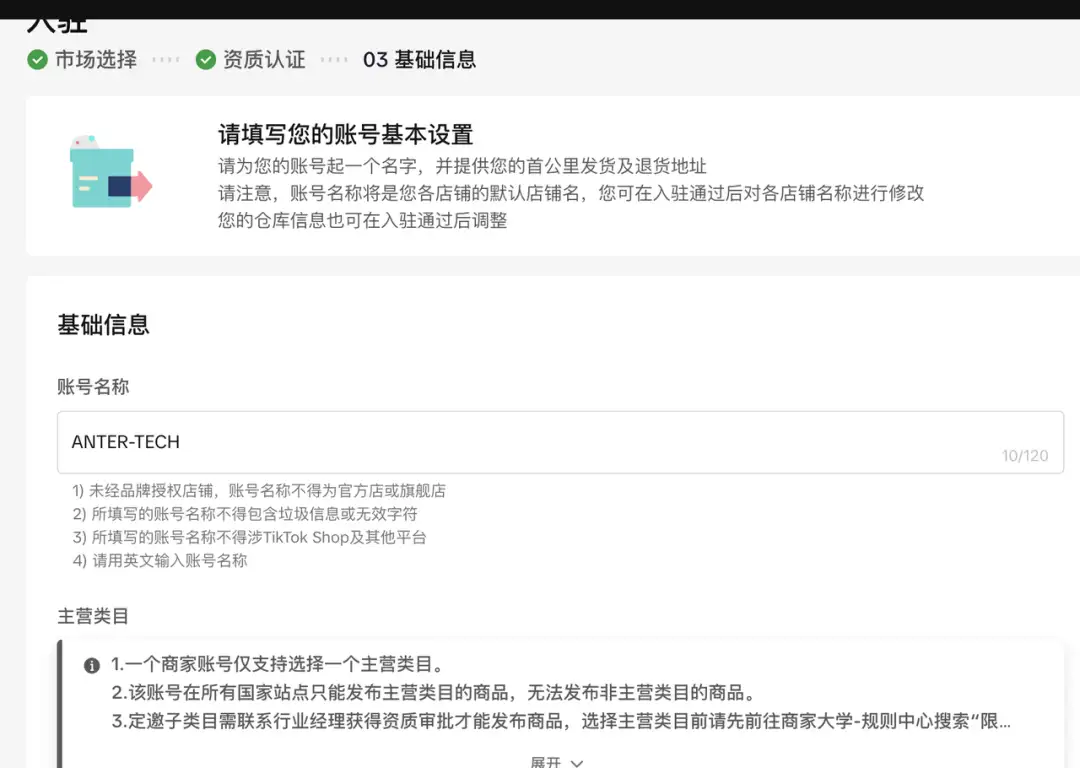The height and width of the screenshot is (768, 1080).
Task: Click the dotted separator after 资质认证
Action: pos(334,60)
